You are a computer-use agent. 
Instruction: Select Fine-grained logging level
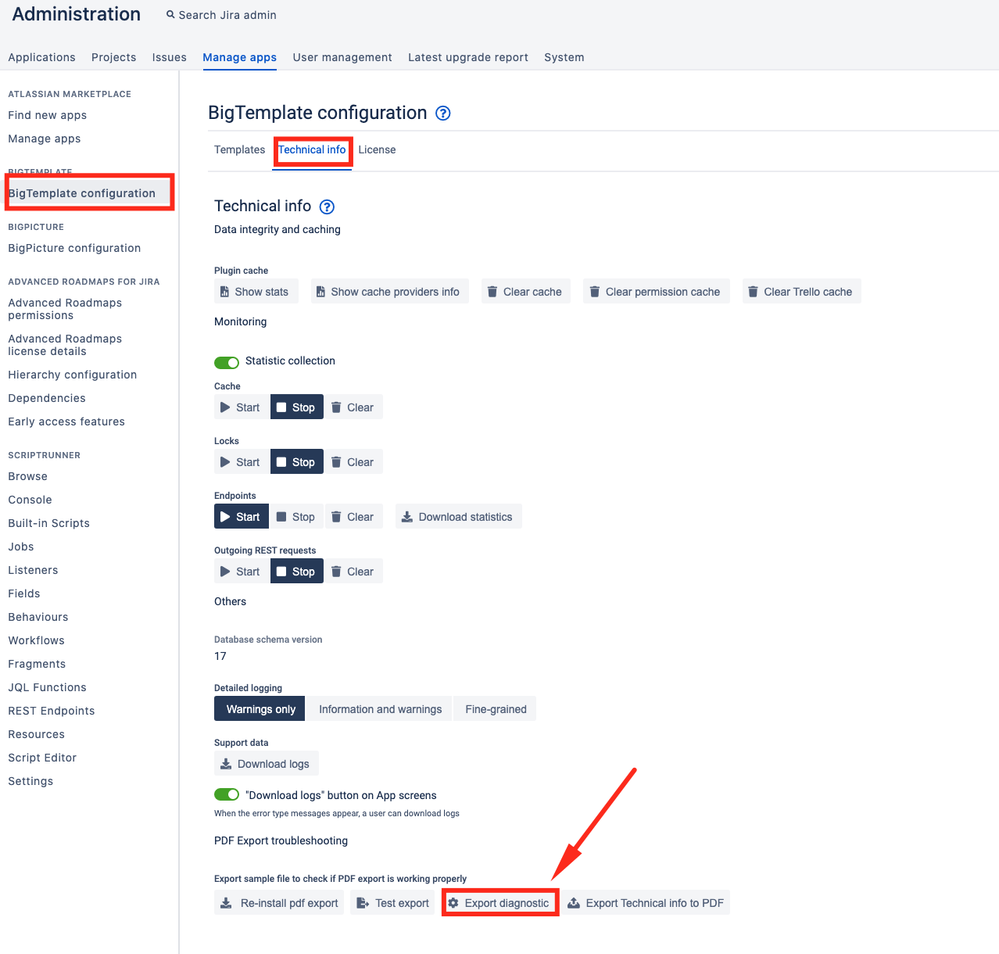click(x=495, y=709)
